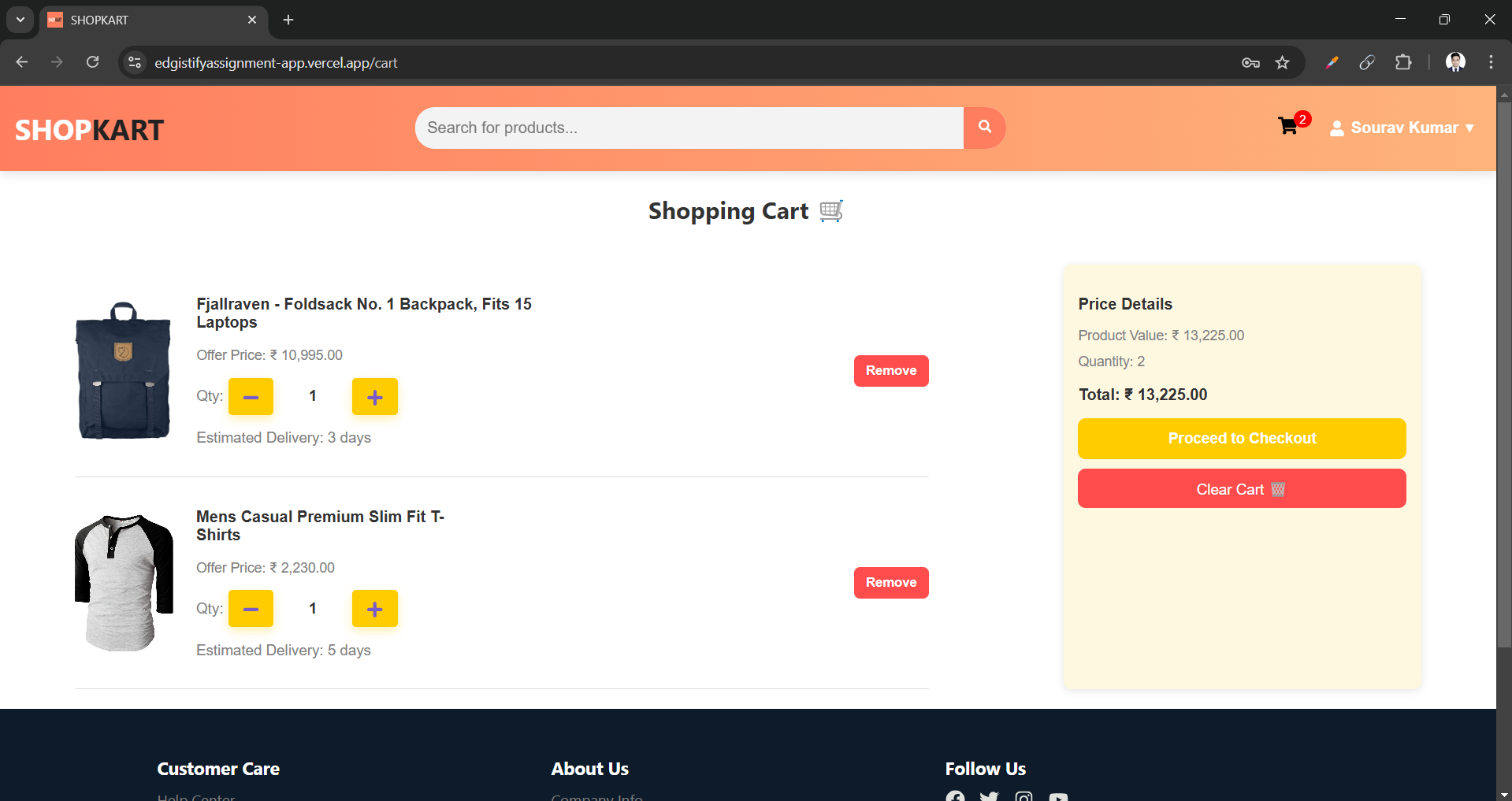Open the saved passwords key icon
The width and height of the screenshot is (1512, 801).
tap(1250, 63)
